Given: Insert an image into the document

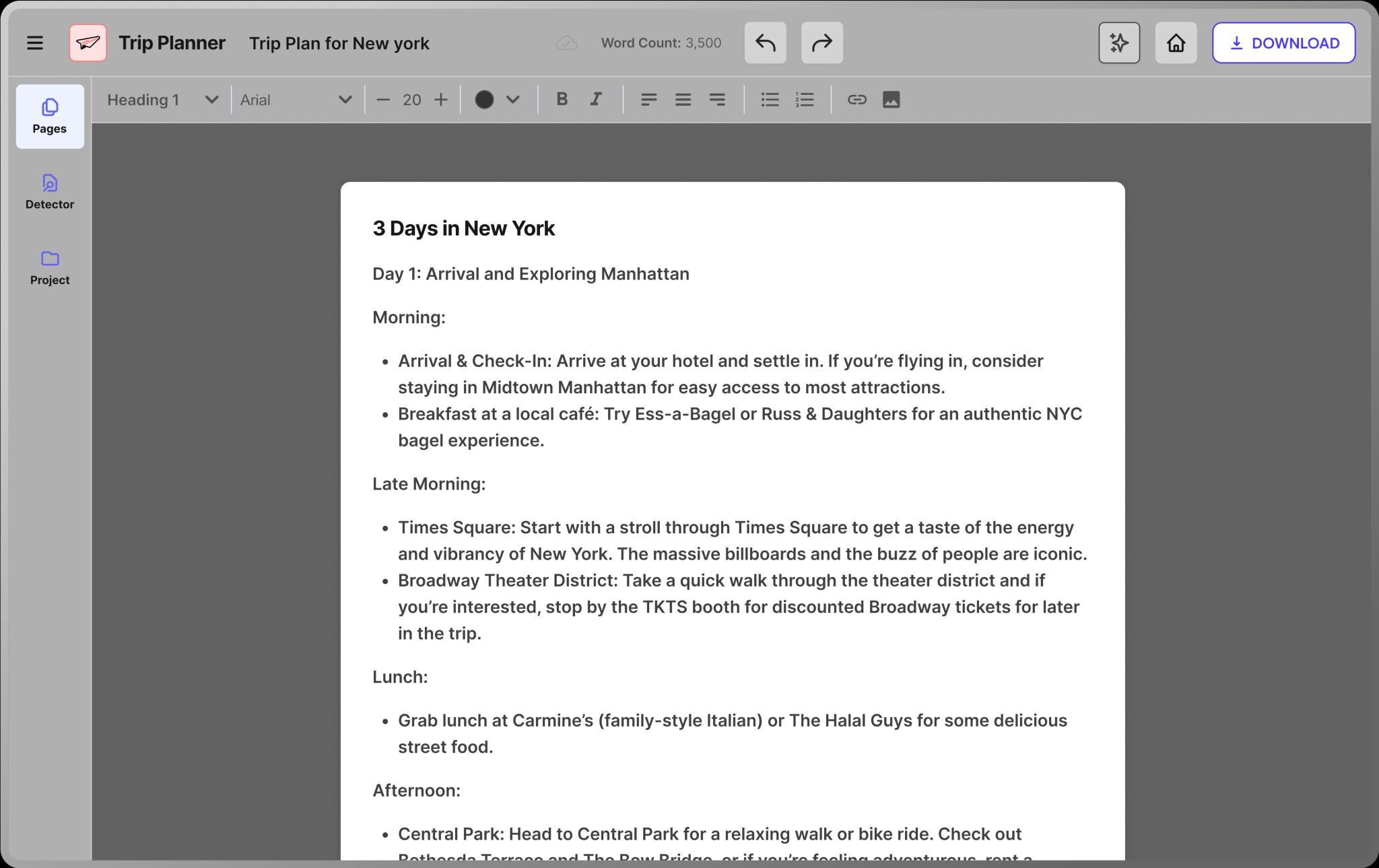Looking at the screenshot, I should pos(891,100).
